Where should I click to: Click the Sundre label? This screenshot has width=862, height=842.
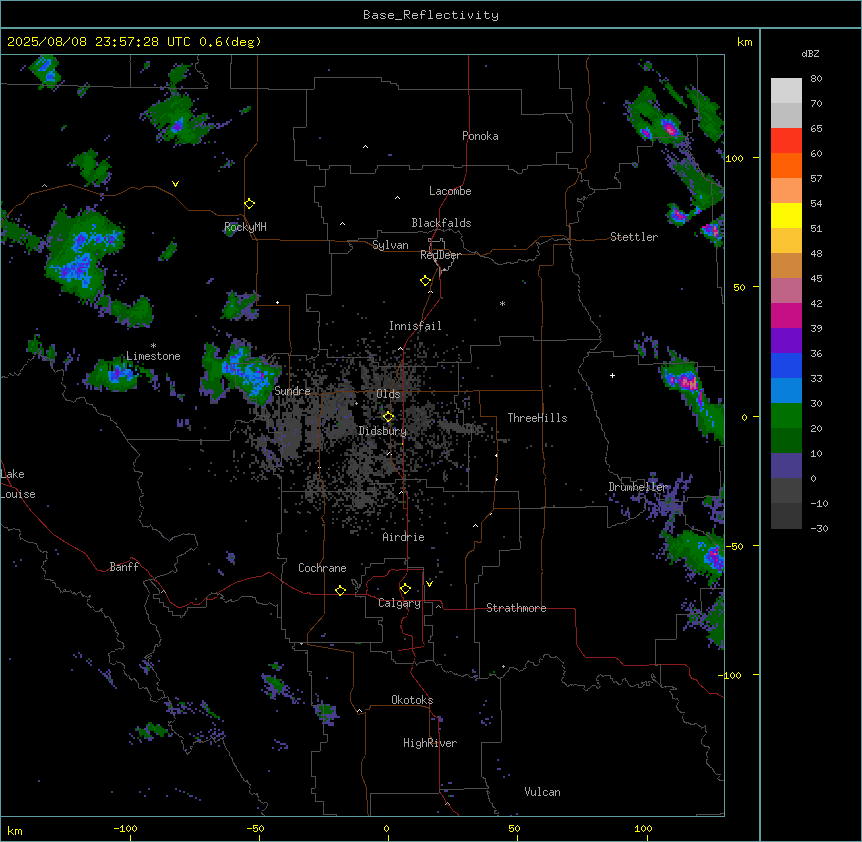click(292, 391)
